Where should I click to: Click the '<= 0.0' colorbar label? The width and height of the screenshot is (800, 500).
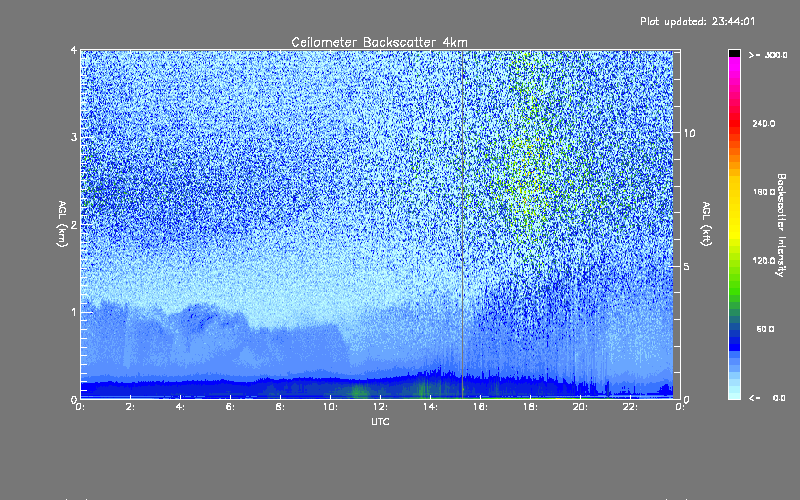(x=767, y=398)
